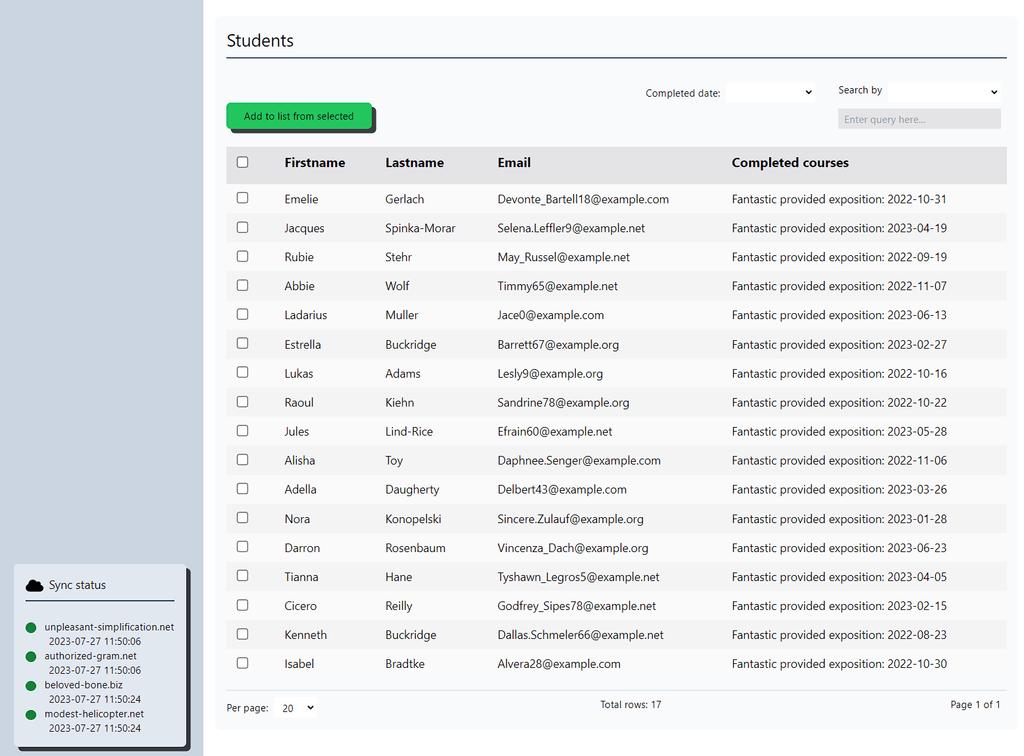Viewport: 1024px width, 756px height.
Task: Expand the Search by dropdown
Action: tap(943, 91)
